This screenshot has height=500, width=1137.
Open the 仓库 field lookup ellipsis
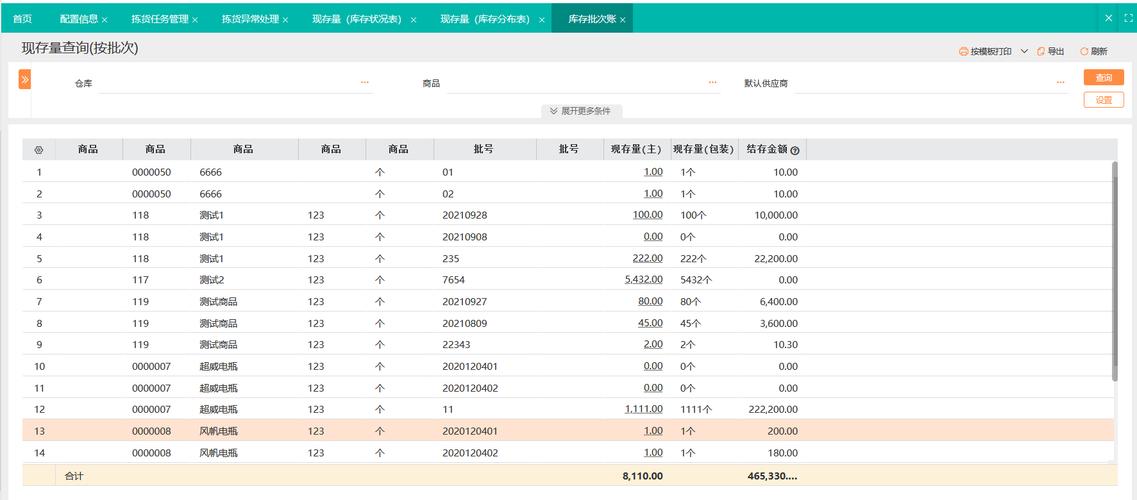[x=365, y=83]
